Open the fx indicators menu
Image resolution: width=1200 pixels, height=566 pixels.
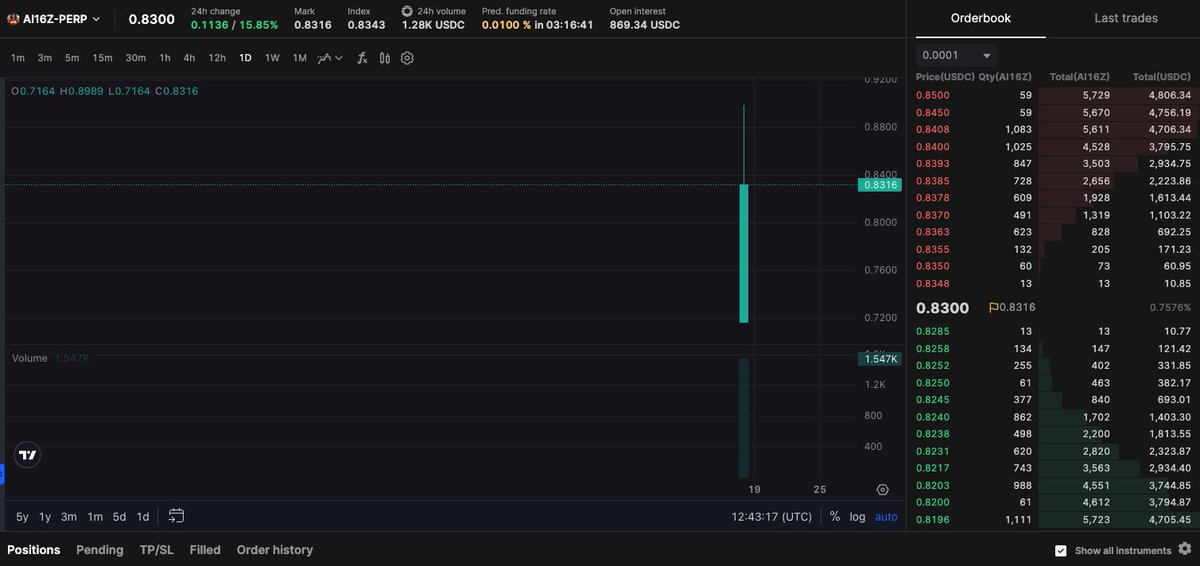(362, 58)
